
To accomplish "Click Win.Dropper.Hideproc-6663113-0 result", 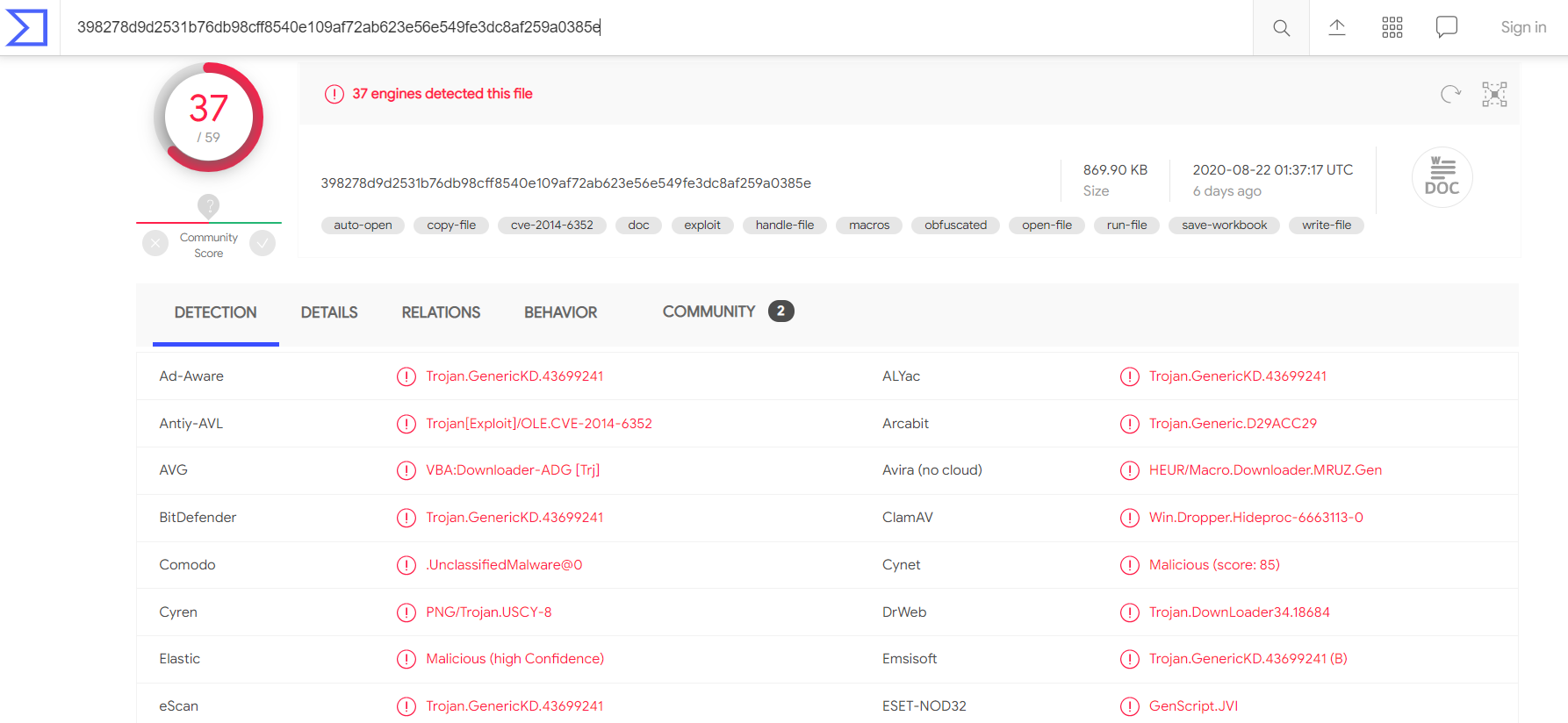I will (1256, 518).
